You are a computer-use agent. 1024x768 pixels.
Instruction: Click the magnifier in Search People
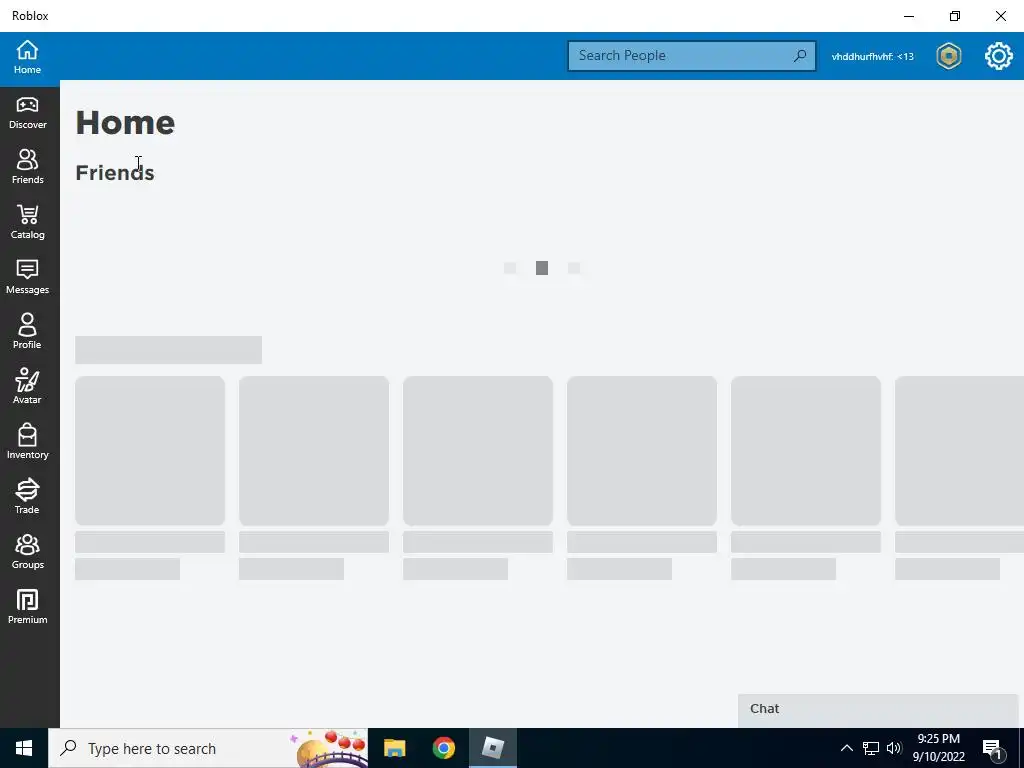(x=800, y=56)
